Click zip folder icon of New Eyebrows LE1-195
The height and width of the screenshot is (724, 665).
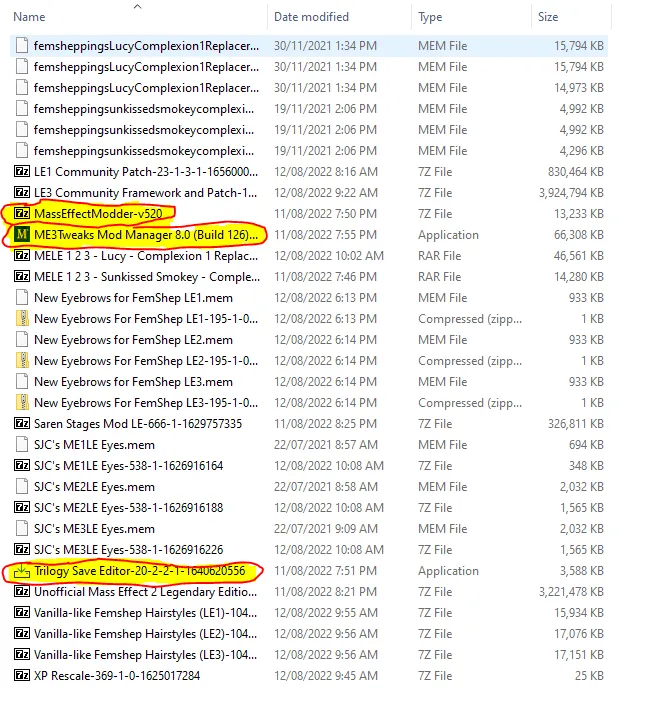[22, 319]
